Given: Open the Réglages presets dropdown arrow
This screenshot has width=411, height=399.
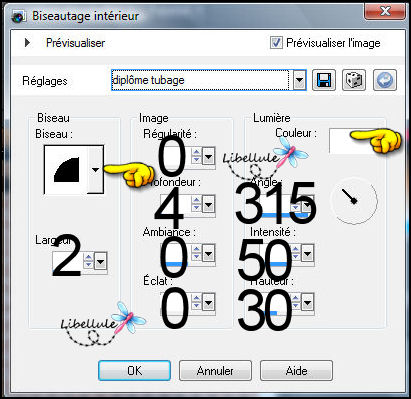Looking at the screenshot, I should click(299, 80).
